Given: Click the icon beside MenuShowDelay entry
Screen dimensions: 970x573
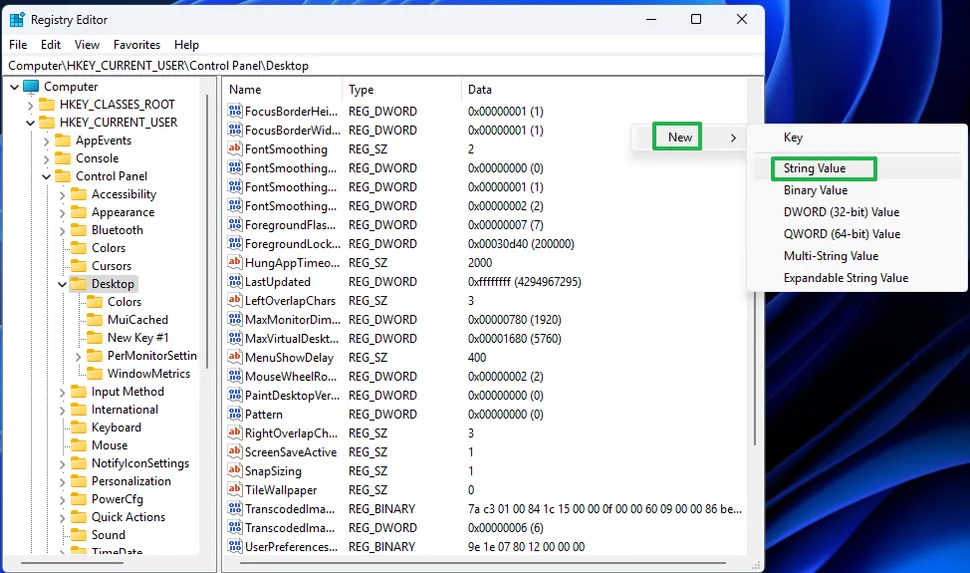Looking at the screenshot, I should tap(235, 358).
